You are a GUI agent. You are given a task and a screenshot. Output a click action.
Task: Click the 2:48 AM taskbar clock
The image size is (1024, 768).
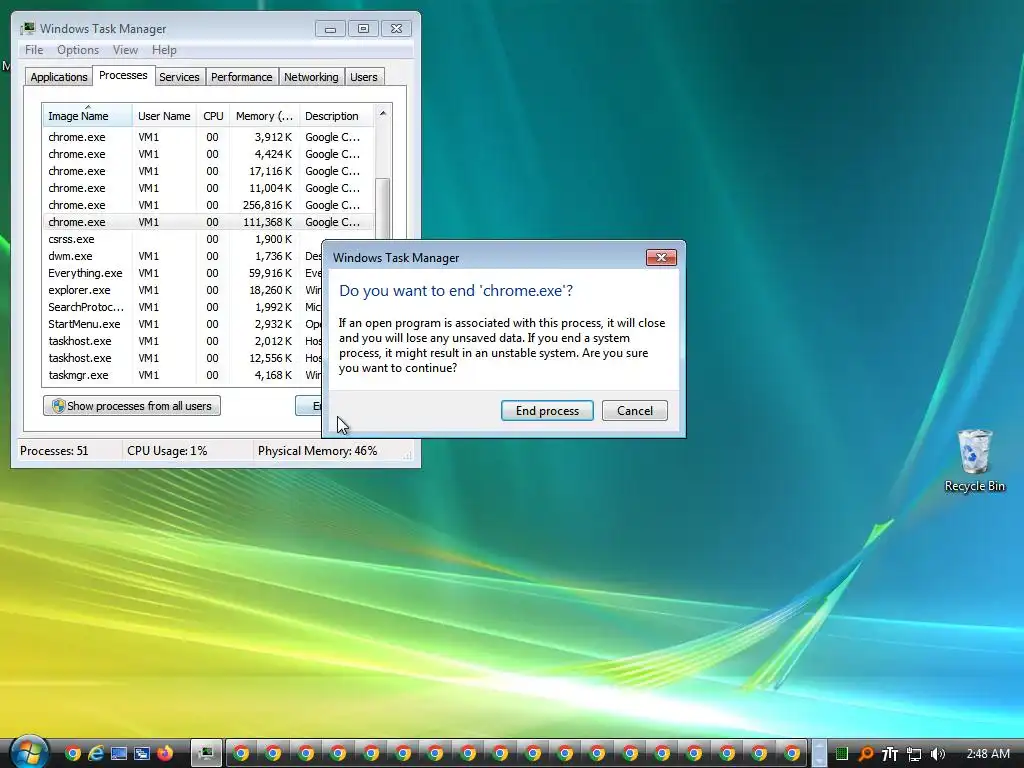tap(987, 754)
